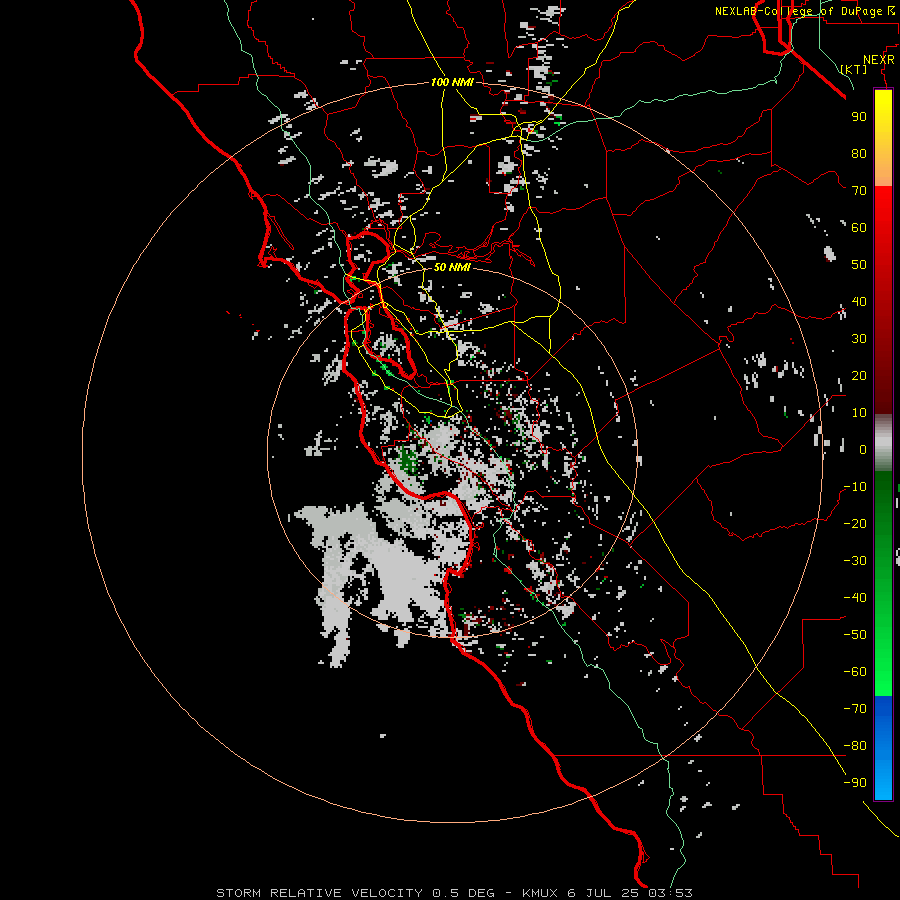Click the 40 value on the velocity scale

pyautogui.click(x=859, y=301)
